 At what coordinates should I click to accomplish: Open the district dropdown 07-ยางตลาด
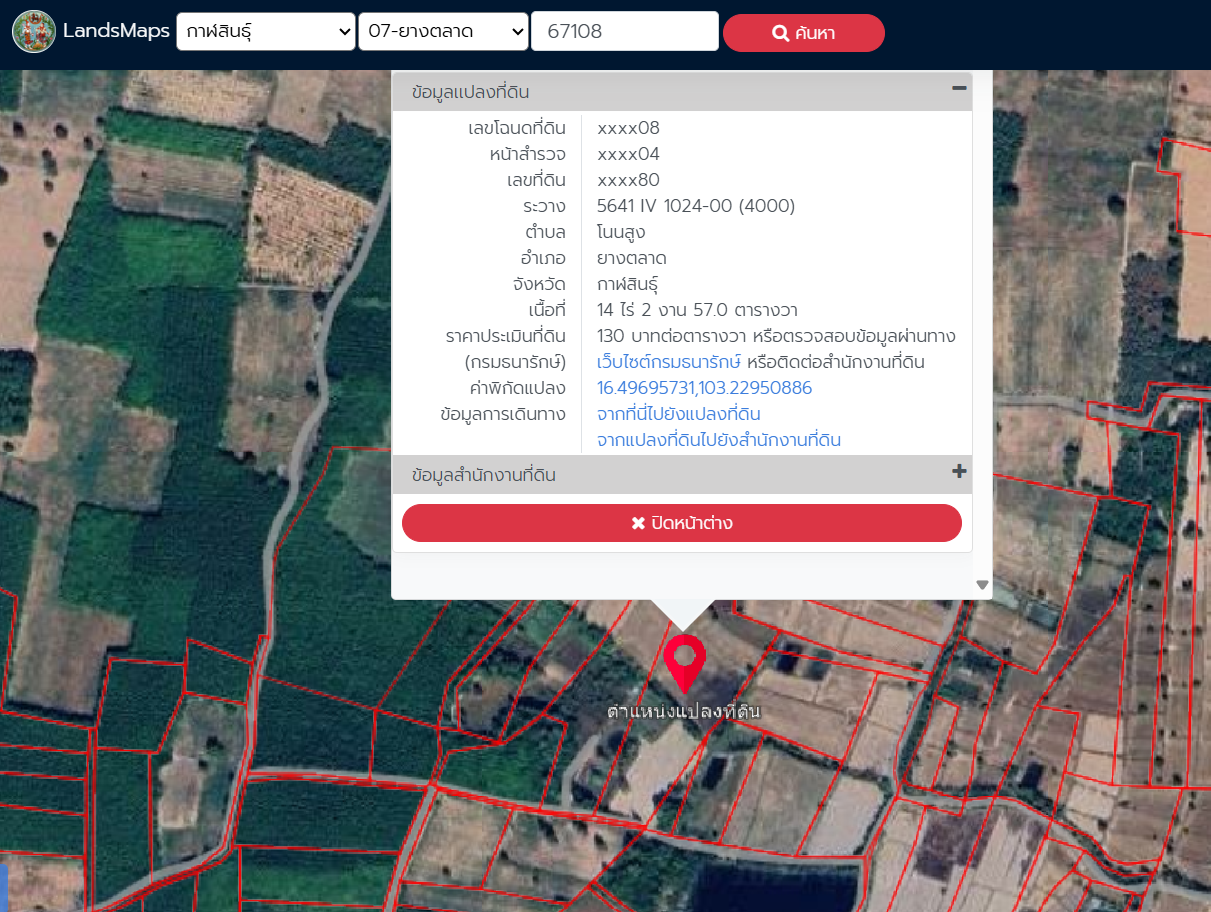point(443,32)
